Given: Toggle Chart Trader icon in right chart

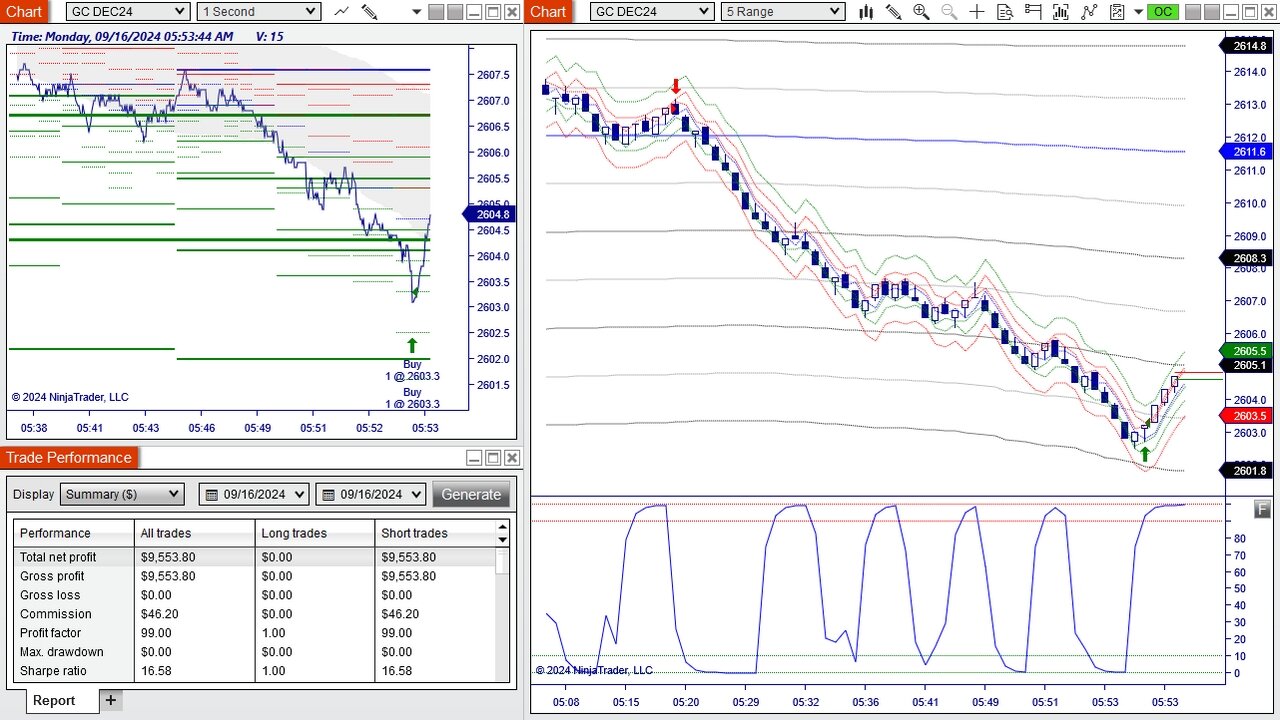Looking at the screenshot, I should pos(1033,12).
